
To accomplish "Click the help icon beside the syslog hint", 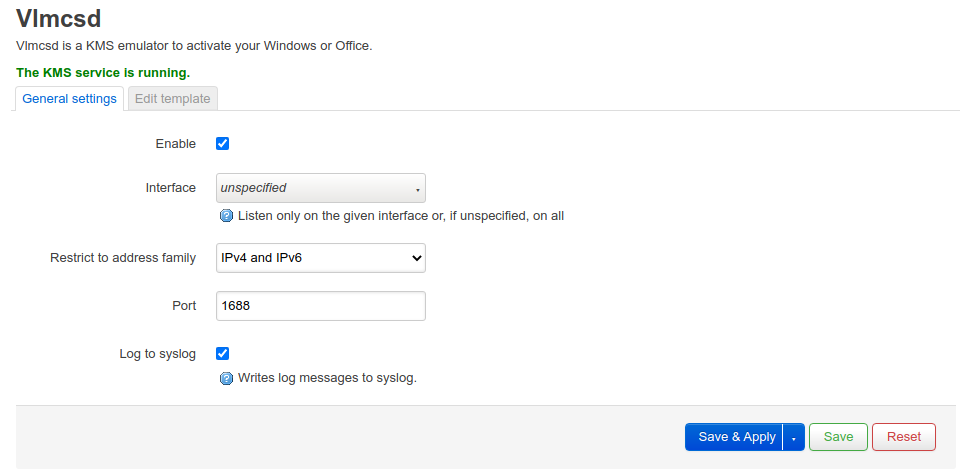I will (x=227, y=378).
